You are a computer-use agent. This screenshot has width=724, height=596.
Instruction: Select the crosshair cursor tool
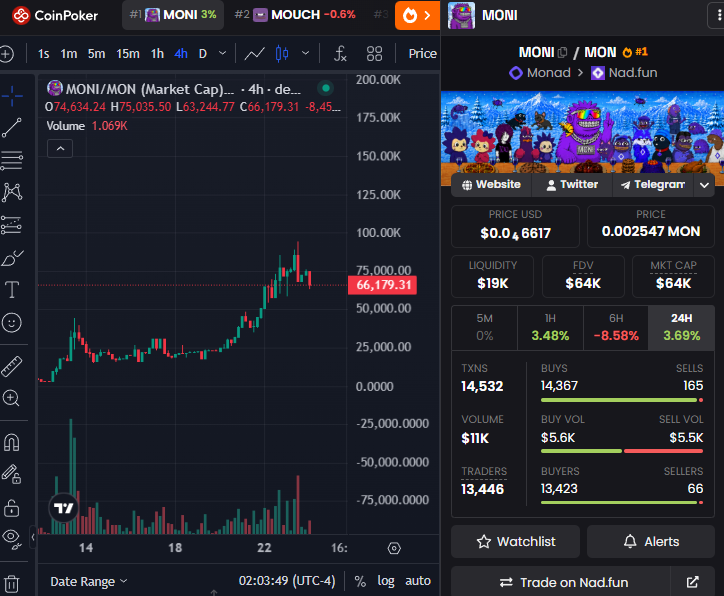coord(12,96)
